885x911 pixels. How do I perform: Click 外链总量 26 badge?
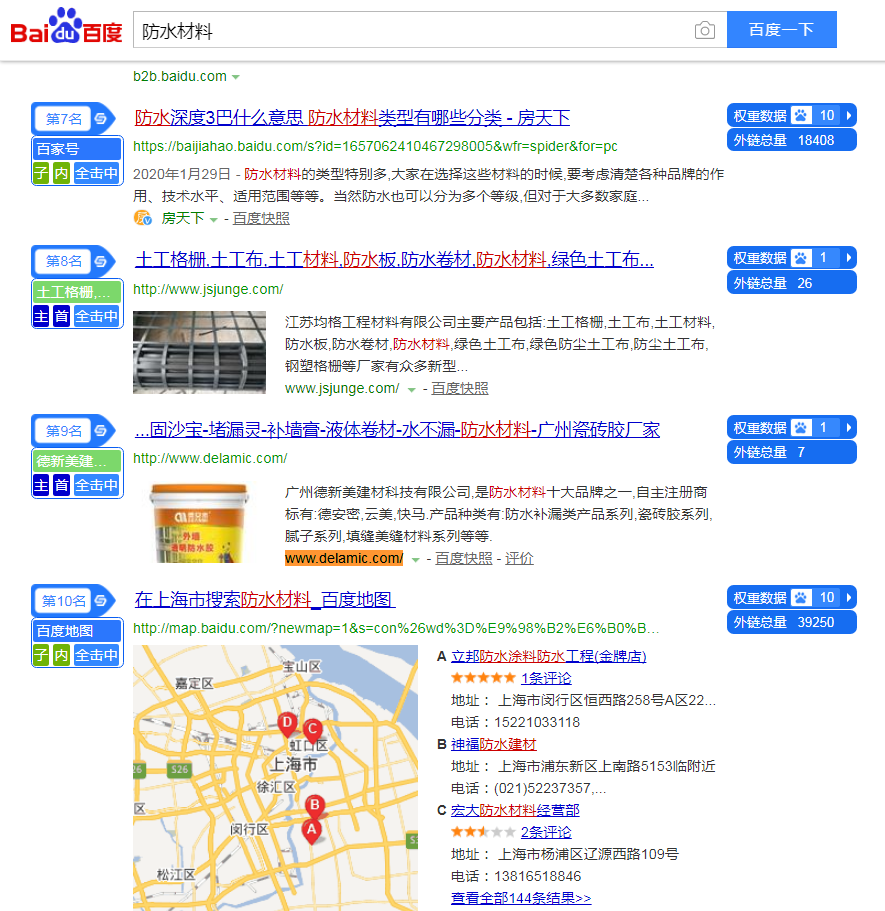[791, 283]
